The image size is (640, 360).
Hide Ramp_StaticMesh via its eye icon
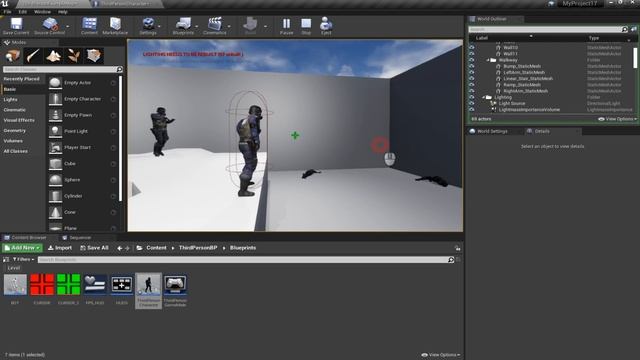(472, 85)
